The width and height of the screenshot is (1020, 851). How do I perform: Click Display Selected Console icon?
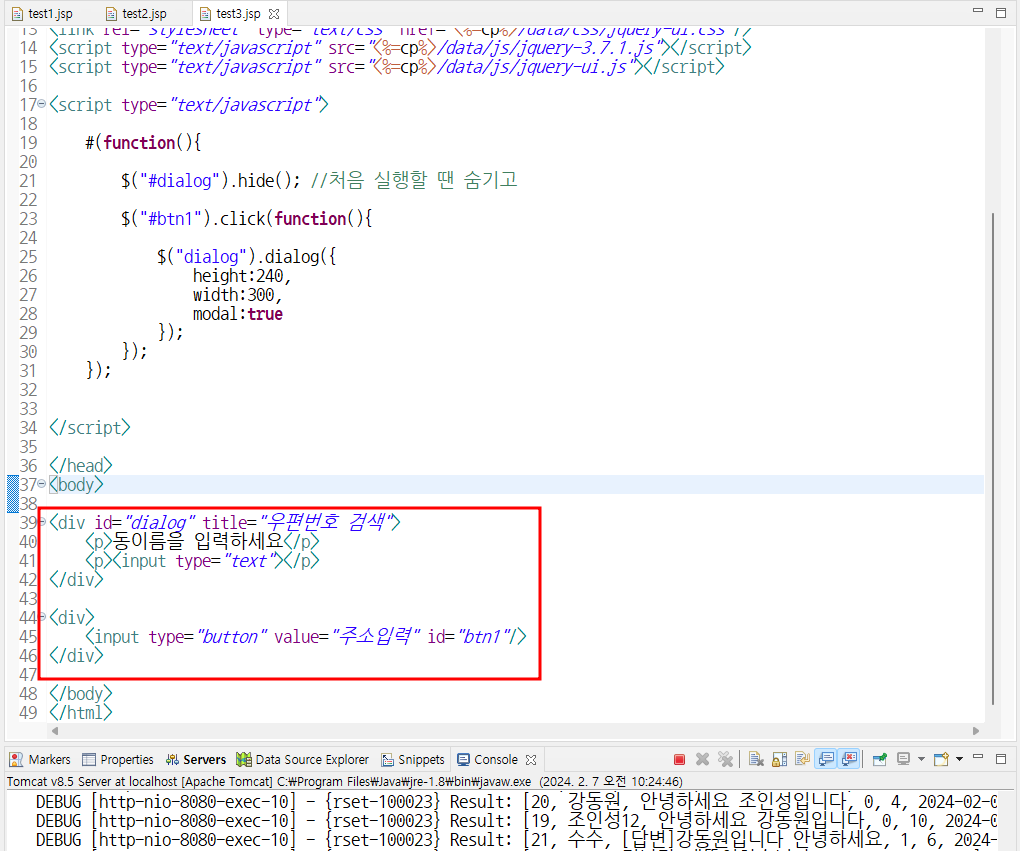click(x=903, y=759)
